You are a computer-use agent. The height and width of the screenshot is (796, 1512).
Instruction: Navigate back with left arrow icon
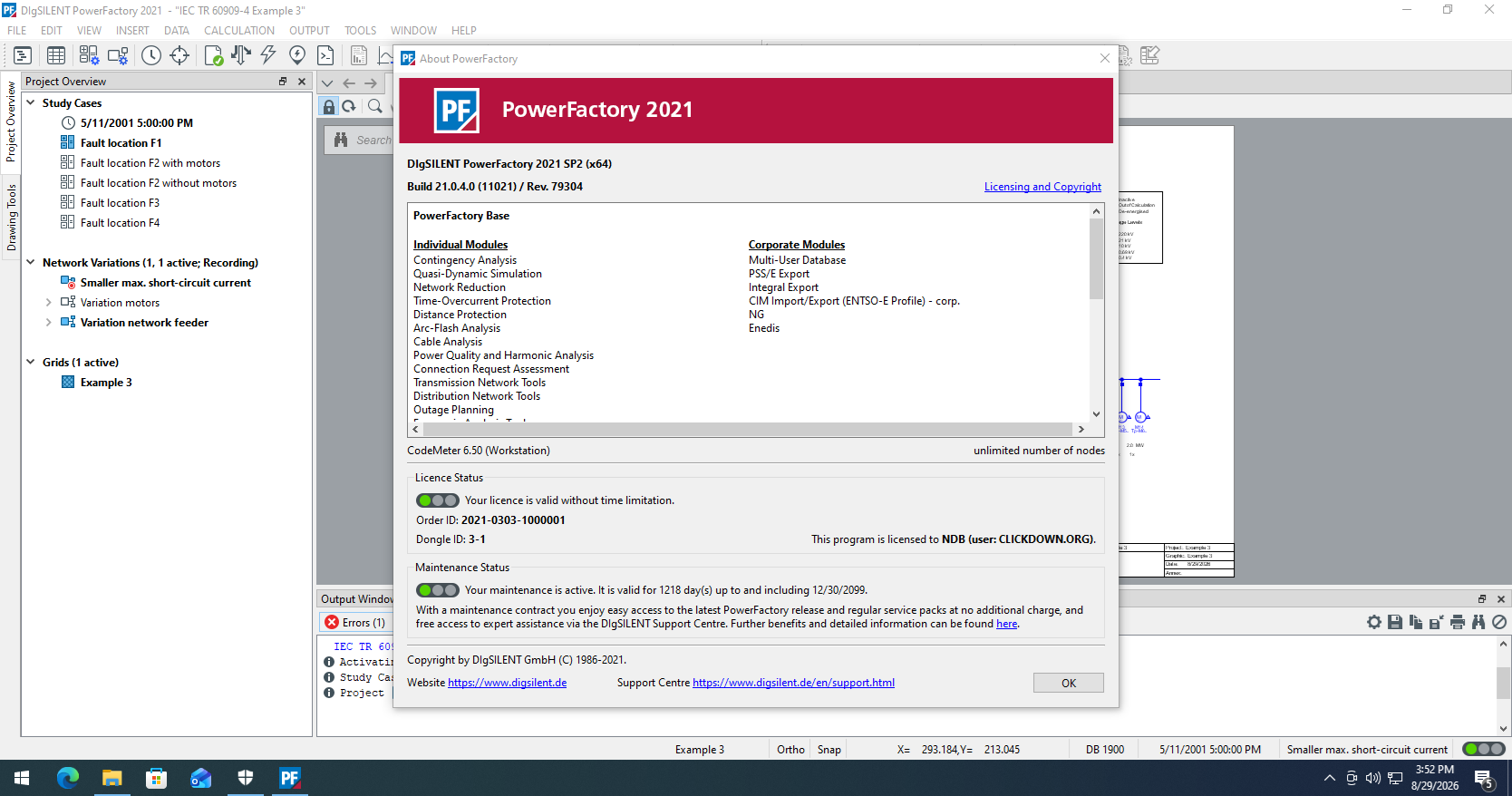[349, 83]
